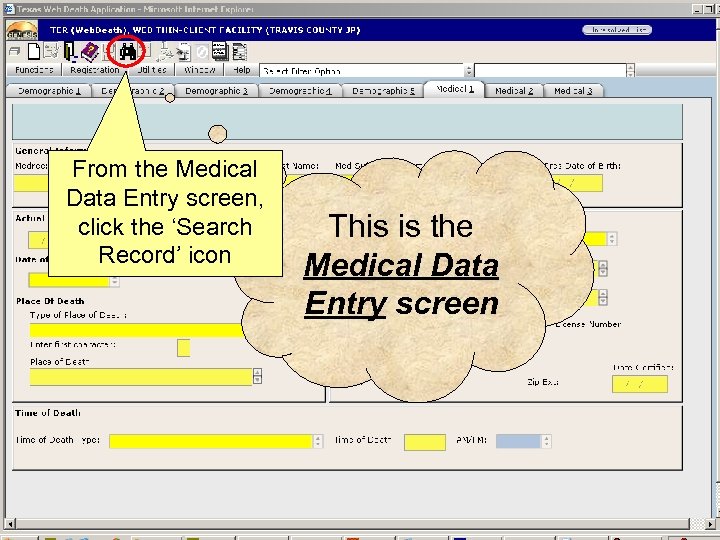
Task: Click the GENESIS logo in the header
Action: click(x=22, y=30)
